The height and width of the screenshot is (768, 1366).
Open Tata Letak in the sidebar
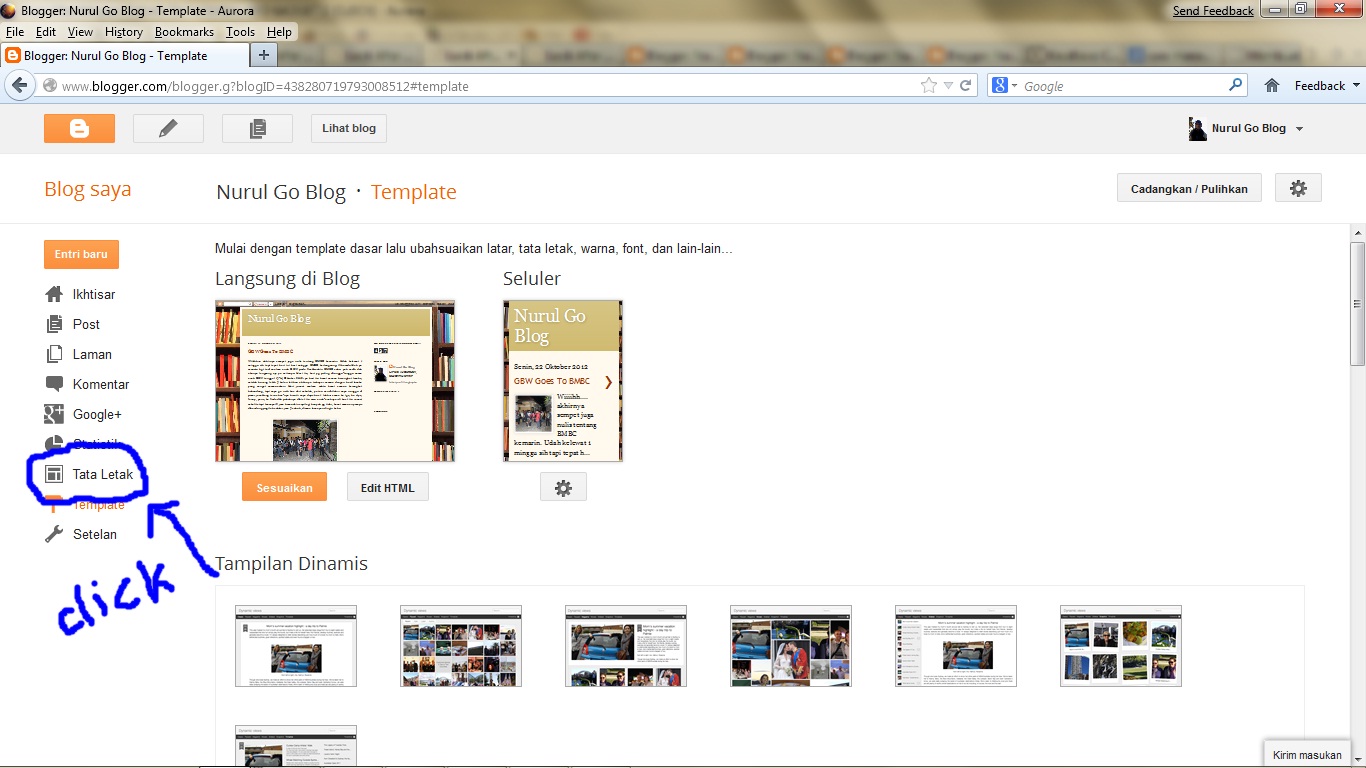(102, 474)
